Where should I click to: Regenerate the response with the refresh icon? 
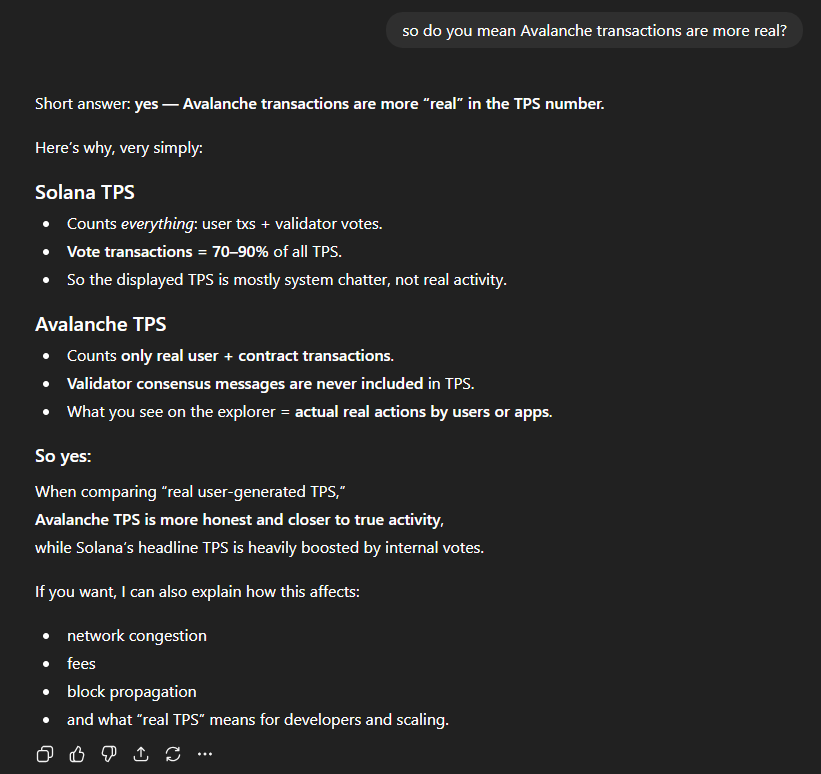pos(173,754)
